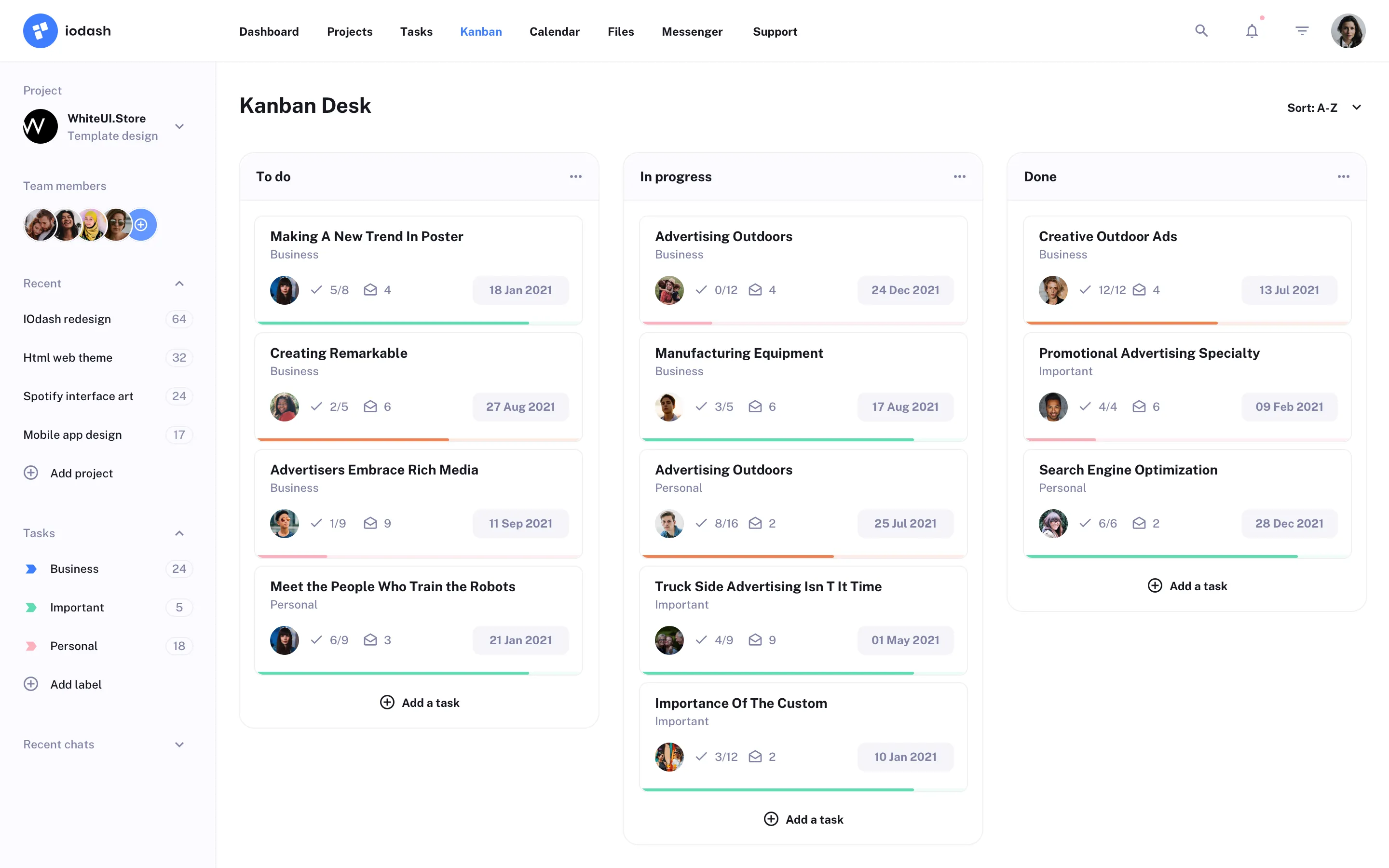This screenshot has width=1389, height=868.
Task: Open the filter icon next to notifications
Action: [1302, 30]
